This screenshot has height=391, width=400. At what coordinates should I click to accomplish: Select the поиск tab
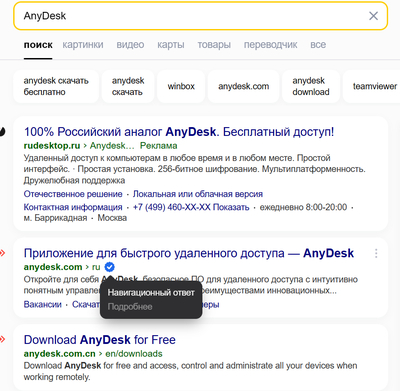pyautogui.click(x=38, y=45)
